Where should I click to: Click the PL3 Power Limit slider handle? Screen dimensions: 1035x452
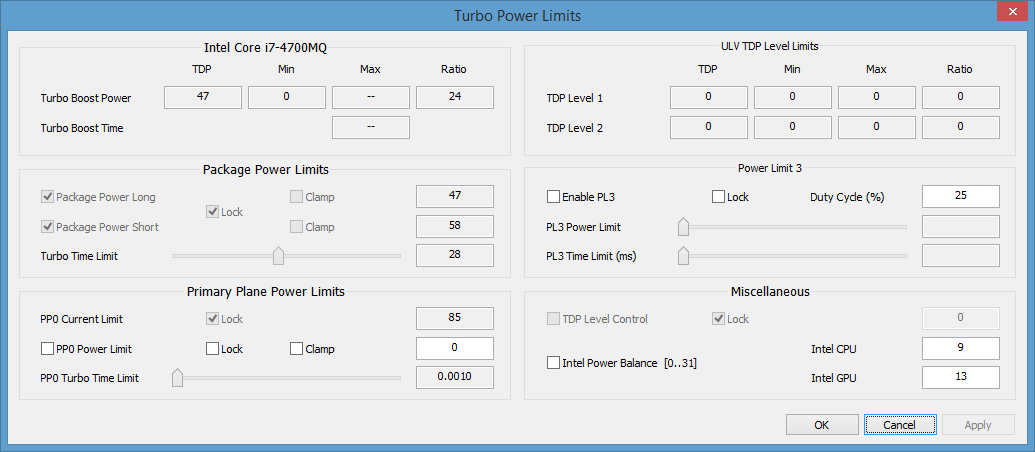683,226
